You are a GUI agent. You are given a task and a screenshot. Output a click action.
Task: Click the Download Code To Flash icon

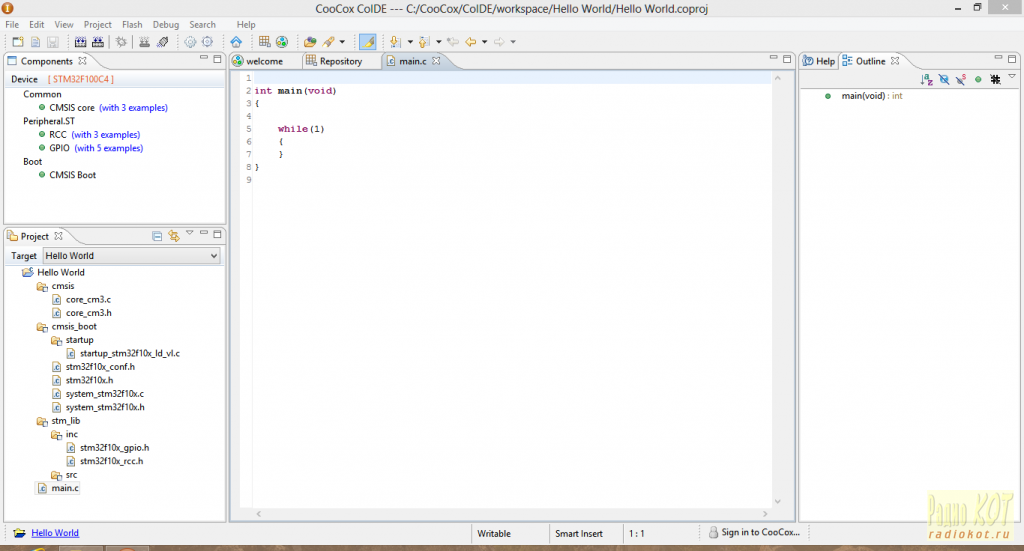click(144, 42)
